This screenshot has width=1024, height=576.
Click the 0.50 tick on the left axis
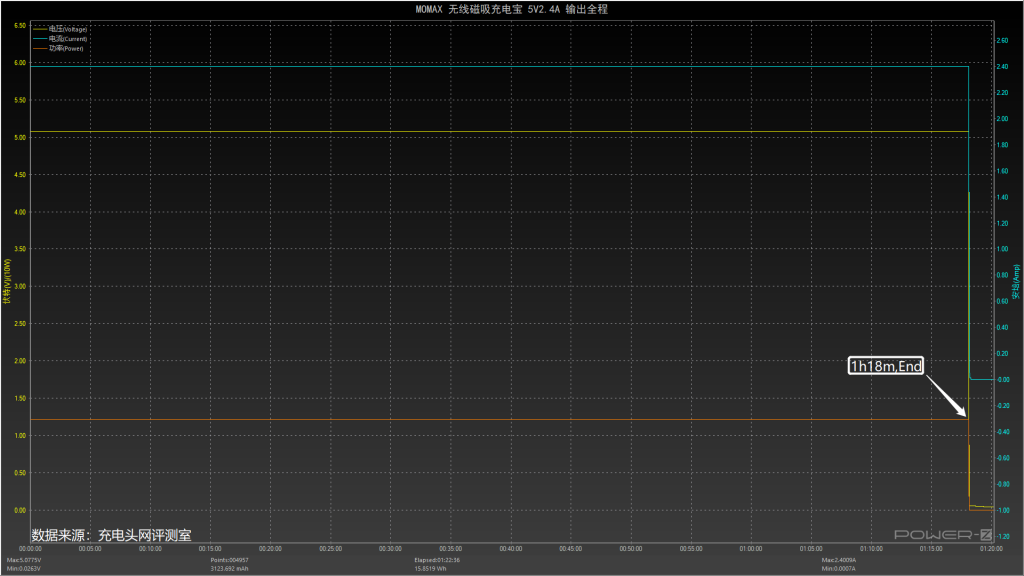(20, 473)
